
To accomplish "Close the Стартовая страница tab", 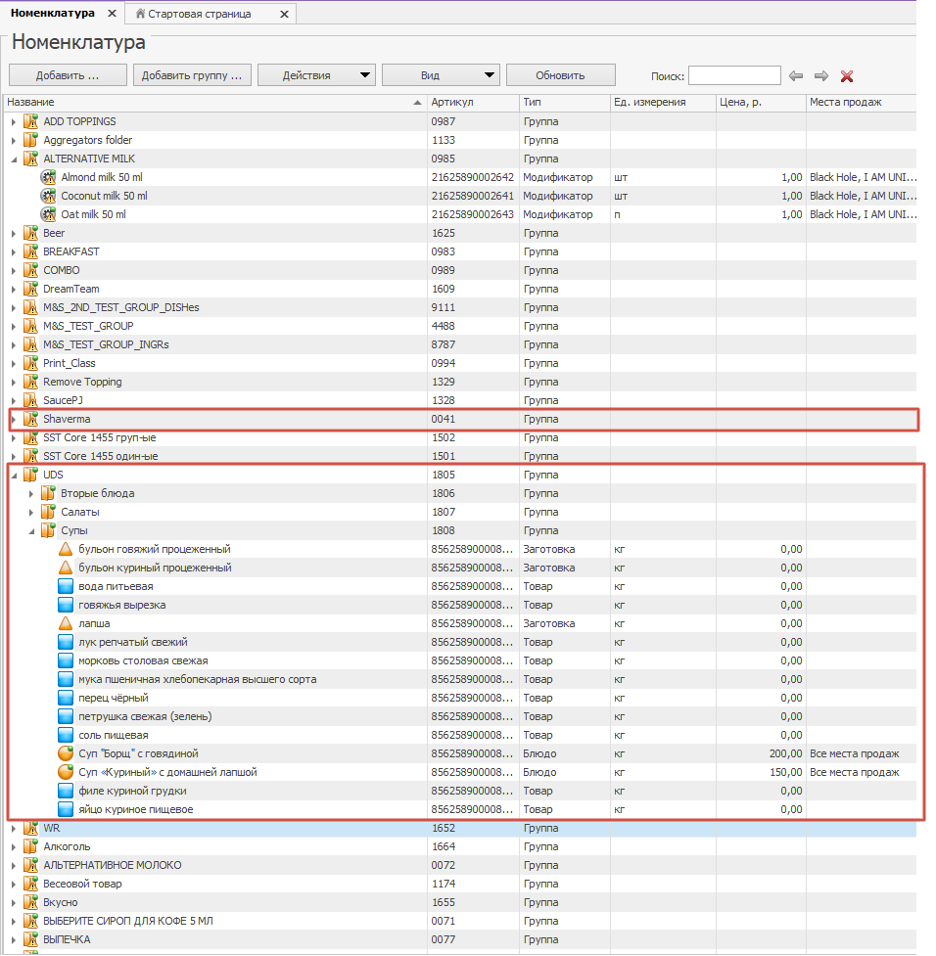I will 284,14.
